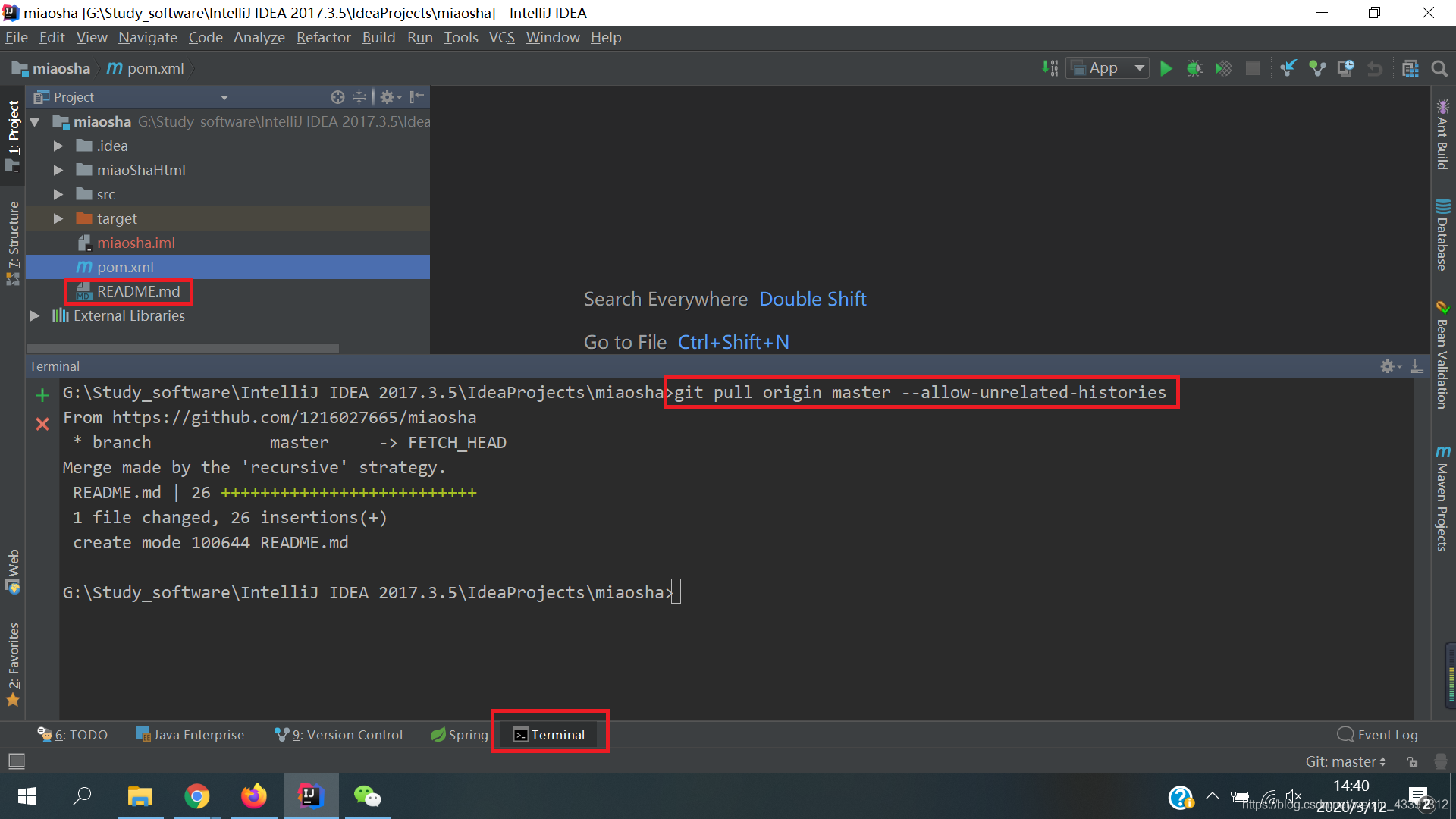Screen dimensions: 1456x819
Task: Click the Revert undo arrow icon
Action: pyautogui.click(x=1375, y=69)
